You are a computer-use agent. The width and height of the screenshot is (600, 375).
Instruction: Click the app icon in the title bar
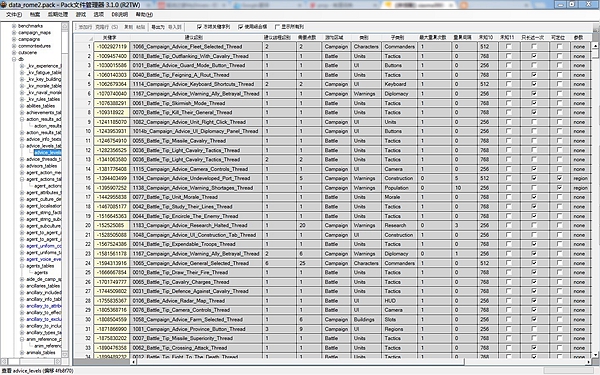coord(4,5)
